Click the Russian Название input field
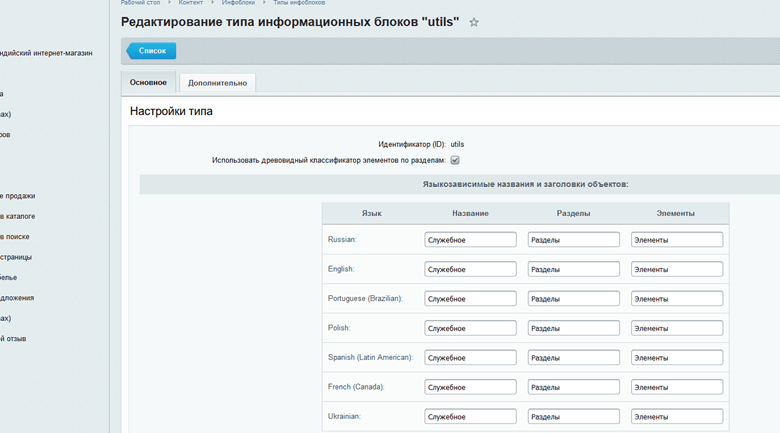The height and width of the screenshot is (433, 780). pyautogui.click(x=470, y=240)
